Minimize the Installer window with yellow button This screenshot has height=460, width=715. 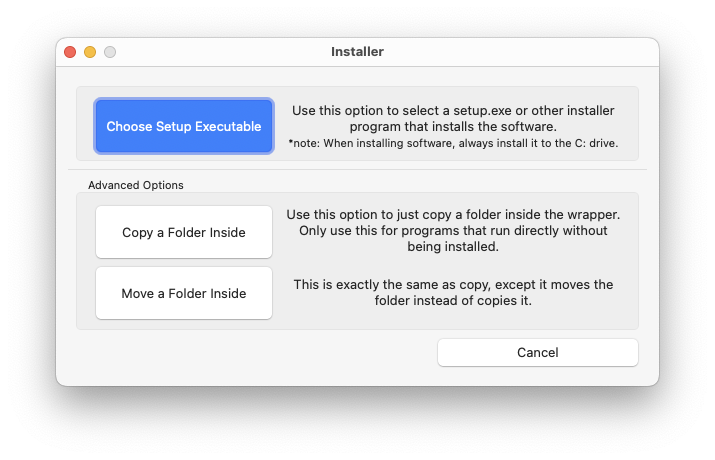(x=90, y=52)
